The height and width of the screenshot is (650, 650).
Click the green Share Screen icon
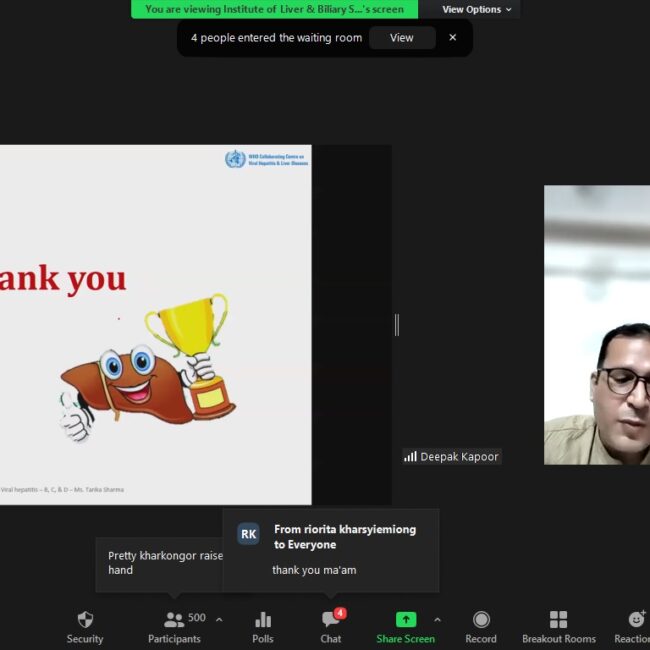click(405, 620)
